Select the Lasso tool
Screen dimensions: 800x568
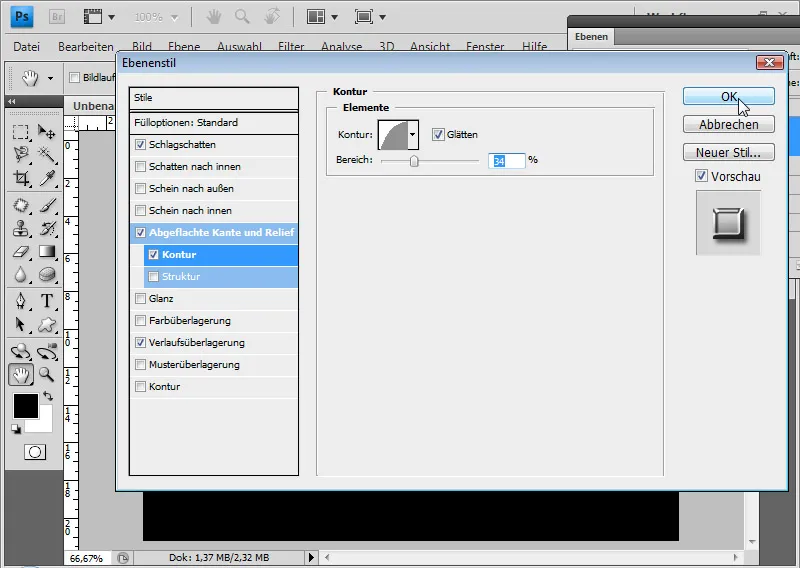pyautogui.click(x=20, y=154)
